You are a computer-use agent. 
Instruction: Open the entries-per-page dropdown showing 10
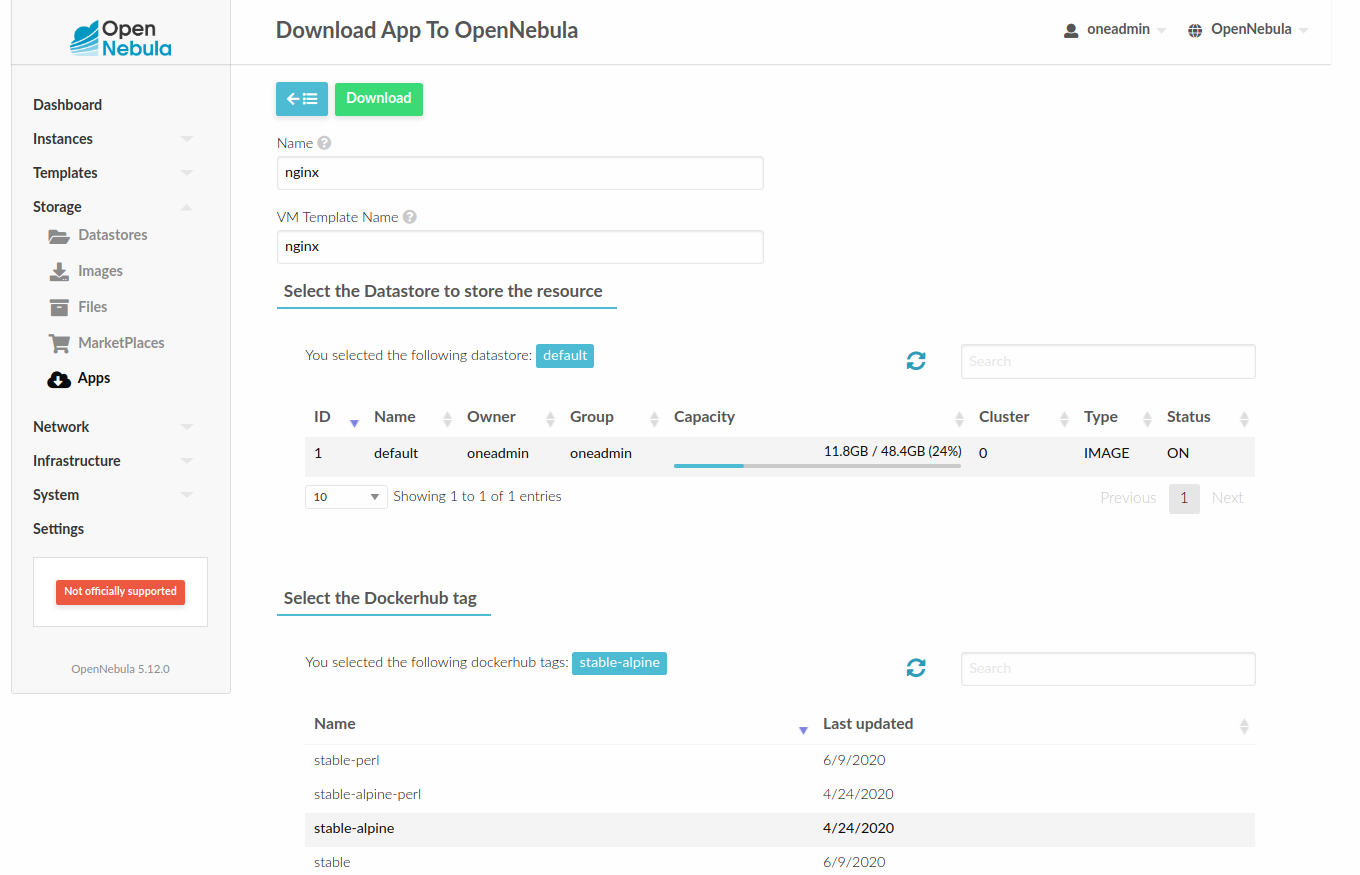pos(346,497)
